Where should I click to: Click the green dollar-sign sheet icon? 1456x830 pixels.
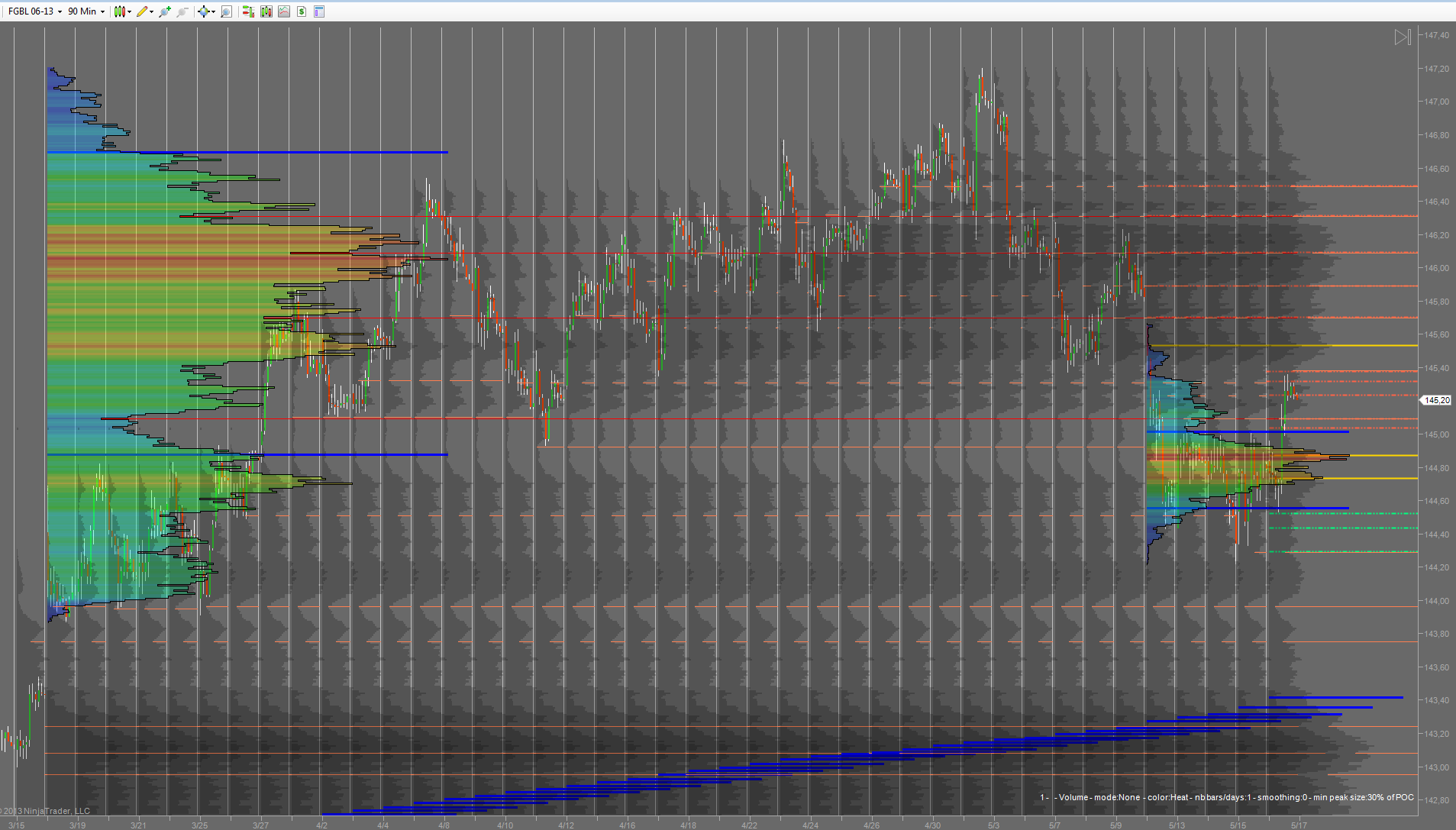(302, 11)
